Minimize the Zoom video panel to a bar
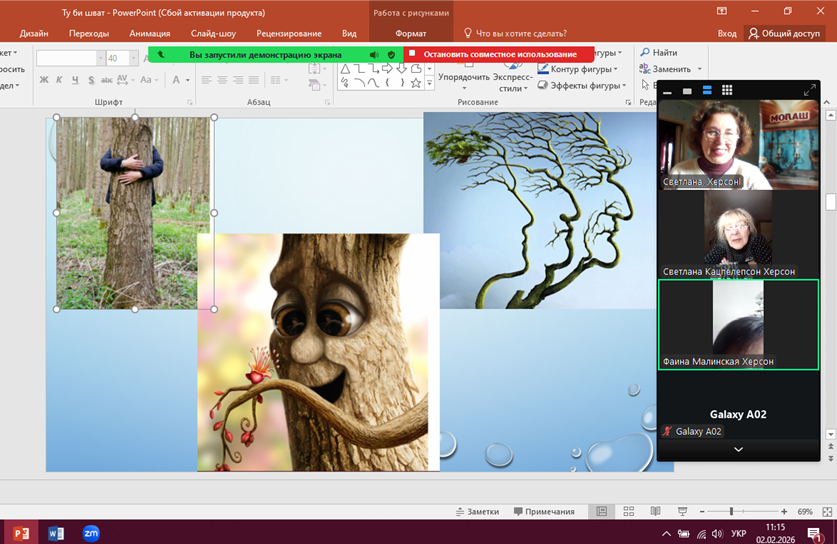Screen dimensions: 837x544 click(x=666, y=90)
